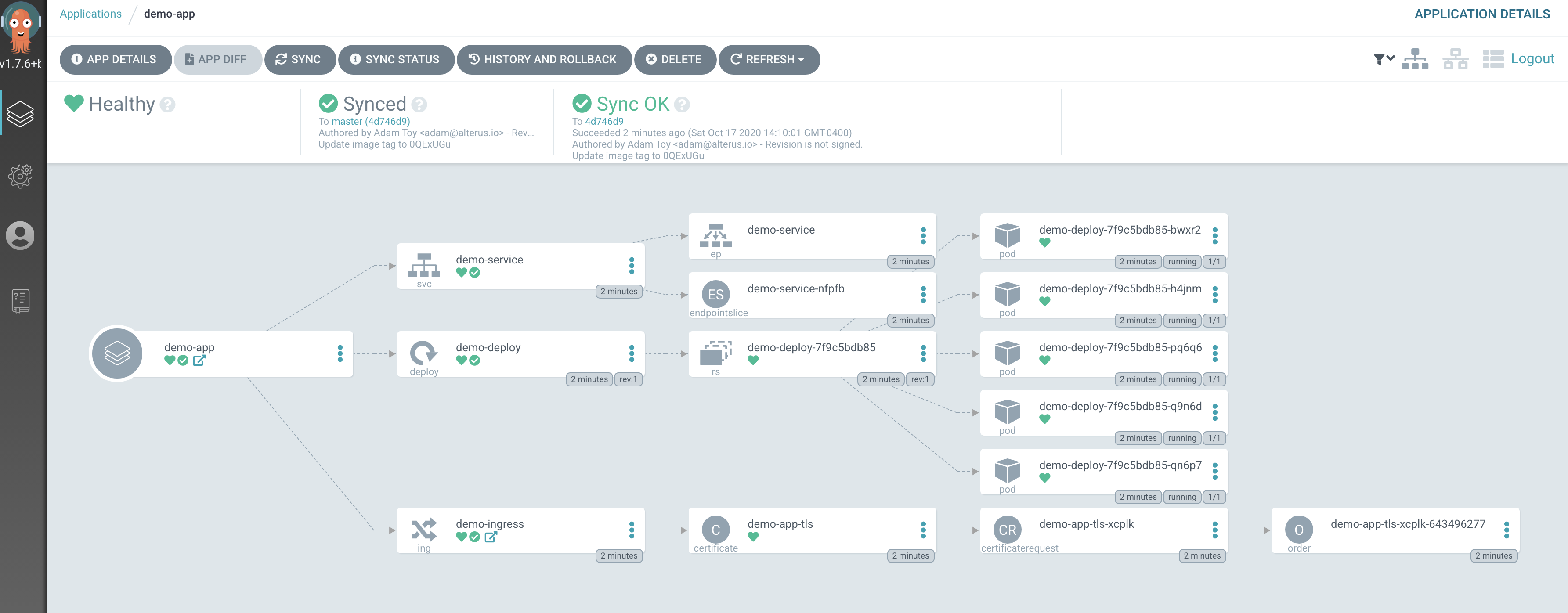Go to Applications breadcrumb link
This screenshot has width=1568, height=613.
point(90,14)
